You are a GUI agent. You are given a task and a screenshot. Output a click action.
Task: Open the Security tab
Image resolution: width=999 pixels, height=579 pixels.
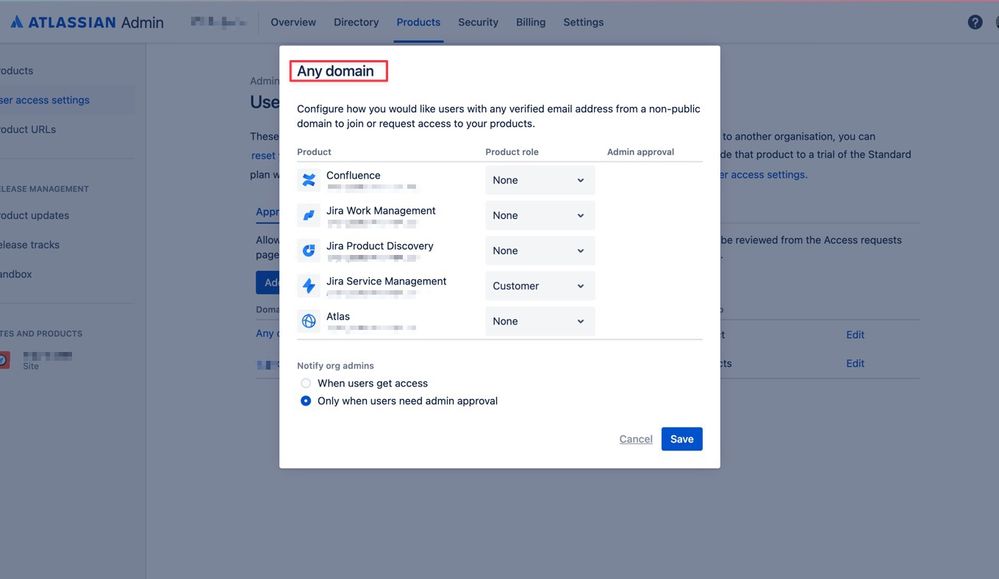[478, 22]
